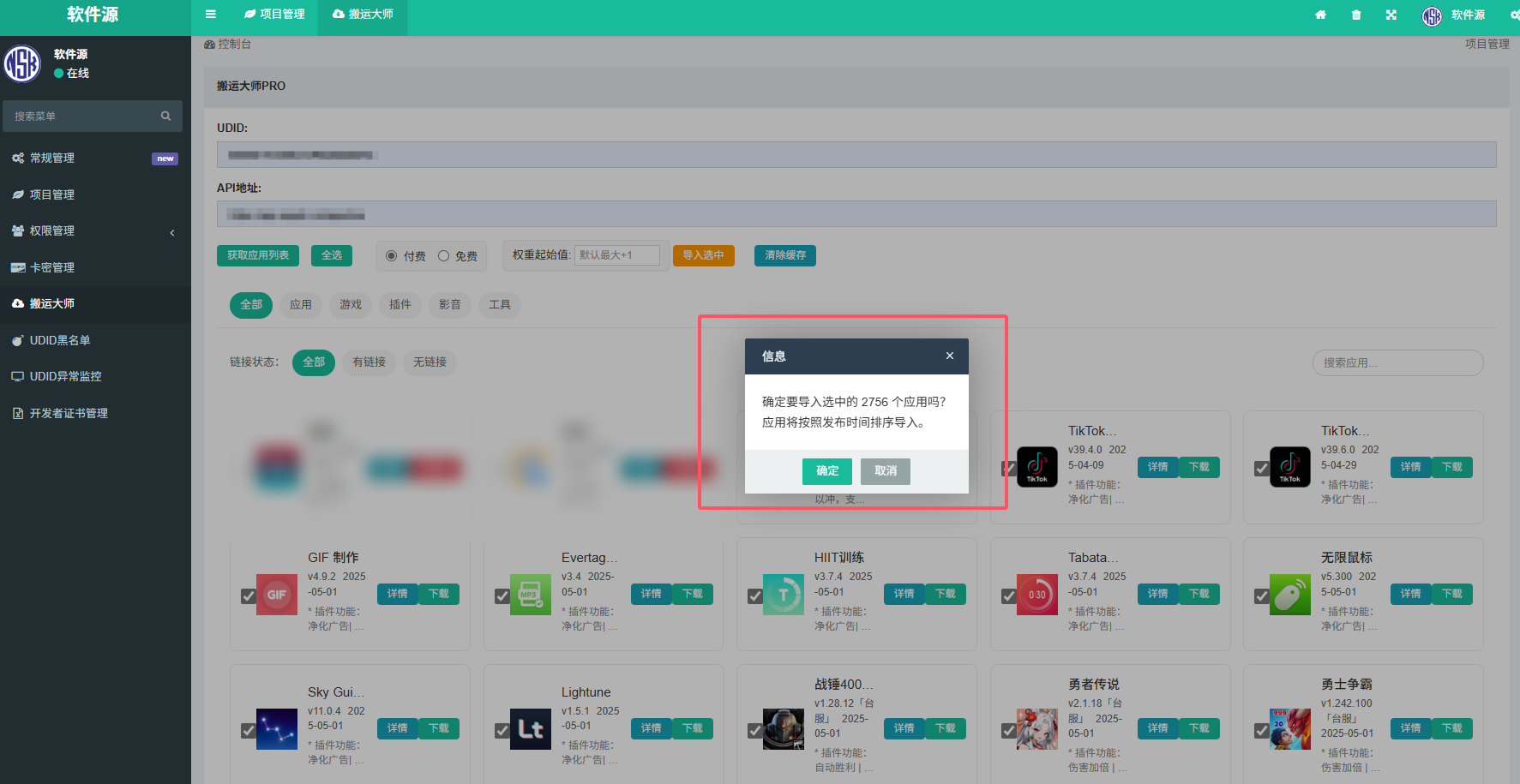Image resolution: width=1520 pixels, height=784 pixels.
Task: Click 权重起始值 input box
Action: coord(617,255)
